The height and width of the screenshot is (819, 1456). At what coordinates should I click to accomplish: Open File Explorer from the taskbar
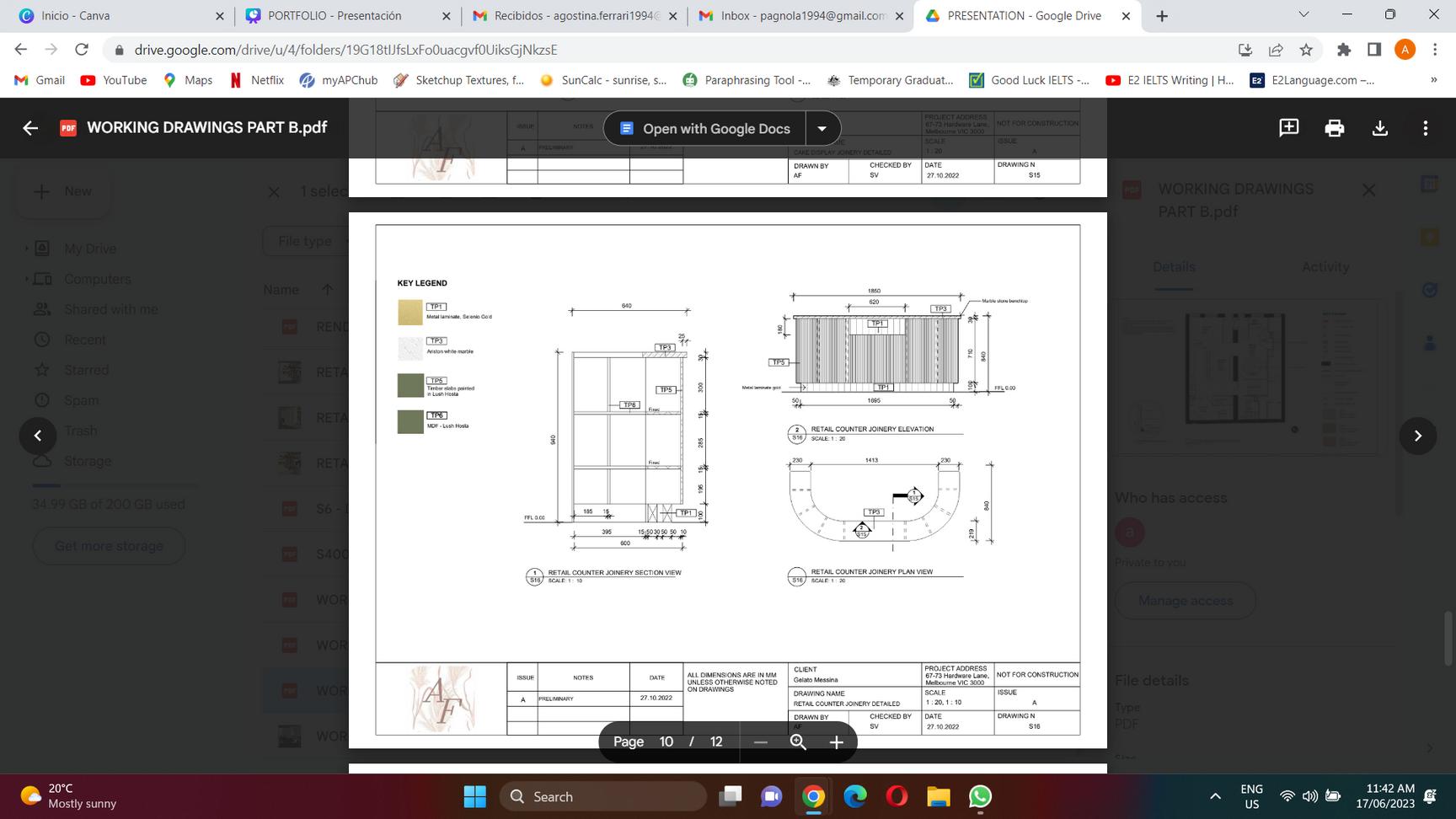pos(938,796)
